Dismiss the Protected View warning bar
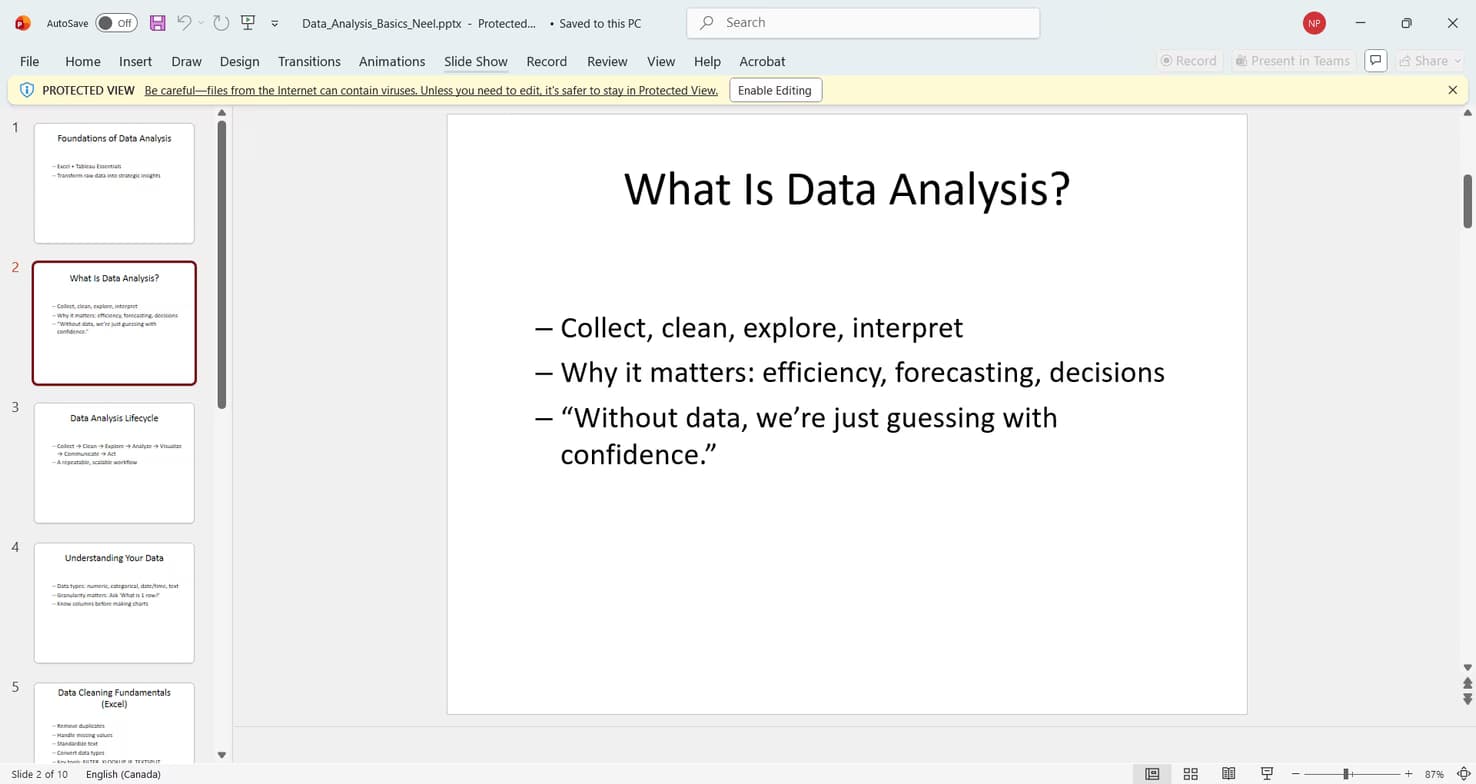 coord(1452,90)
